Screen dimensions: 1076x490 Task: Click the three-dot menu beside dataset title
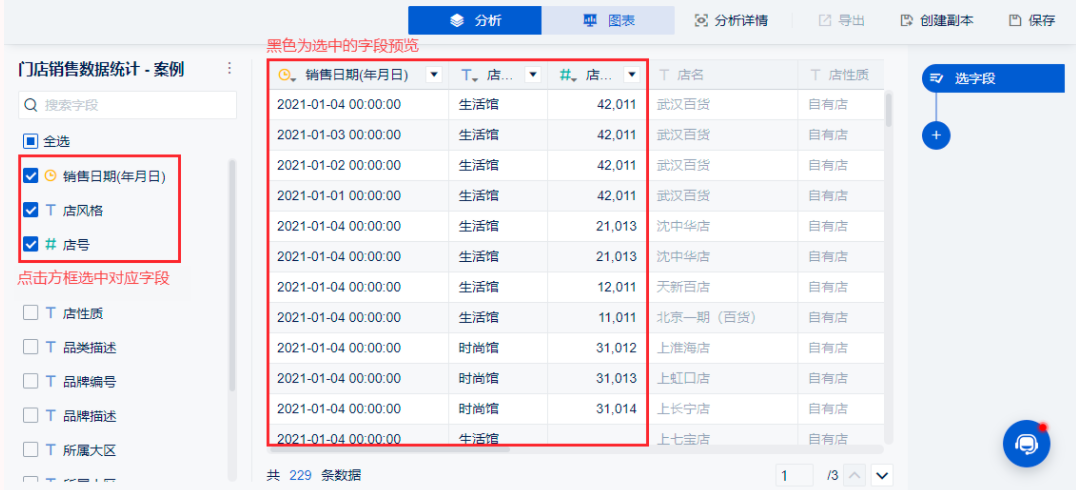229,69
